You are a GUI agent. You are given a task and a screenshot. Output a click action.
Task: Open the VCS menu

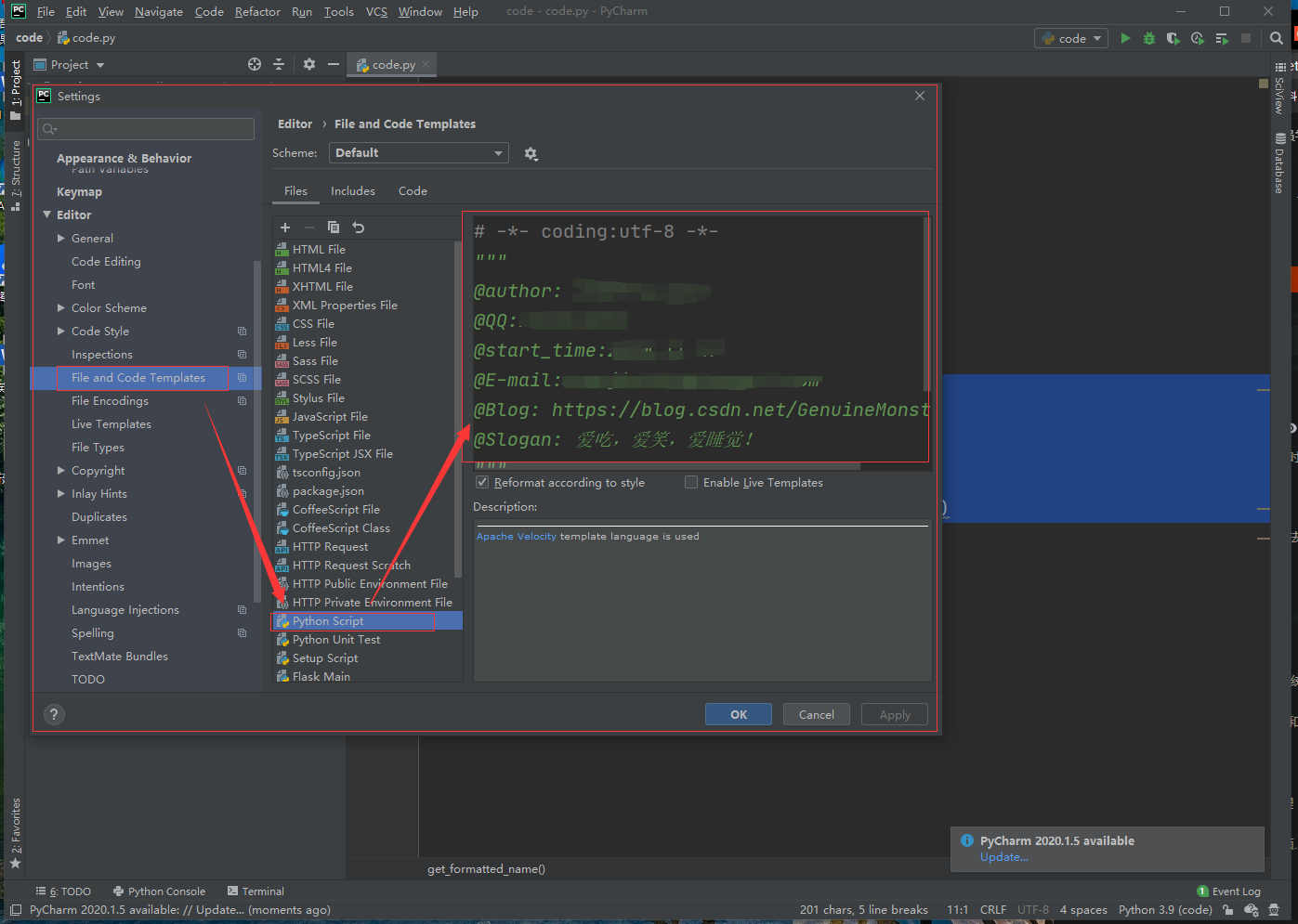[x=376, y=11]
